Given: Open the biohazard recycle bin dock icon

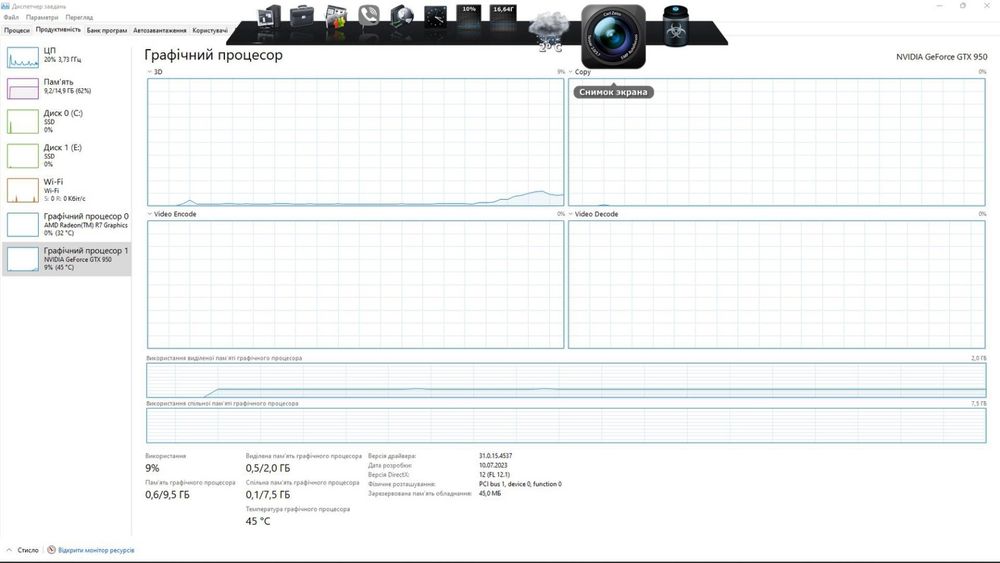Looking at the screenshot, I should [675, 26].
